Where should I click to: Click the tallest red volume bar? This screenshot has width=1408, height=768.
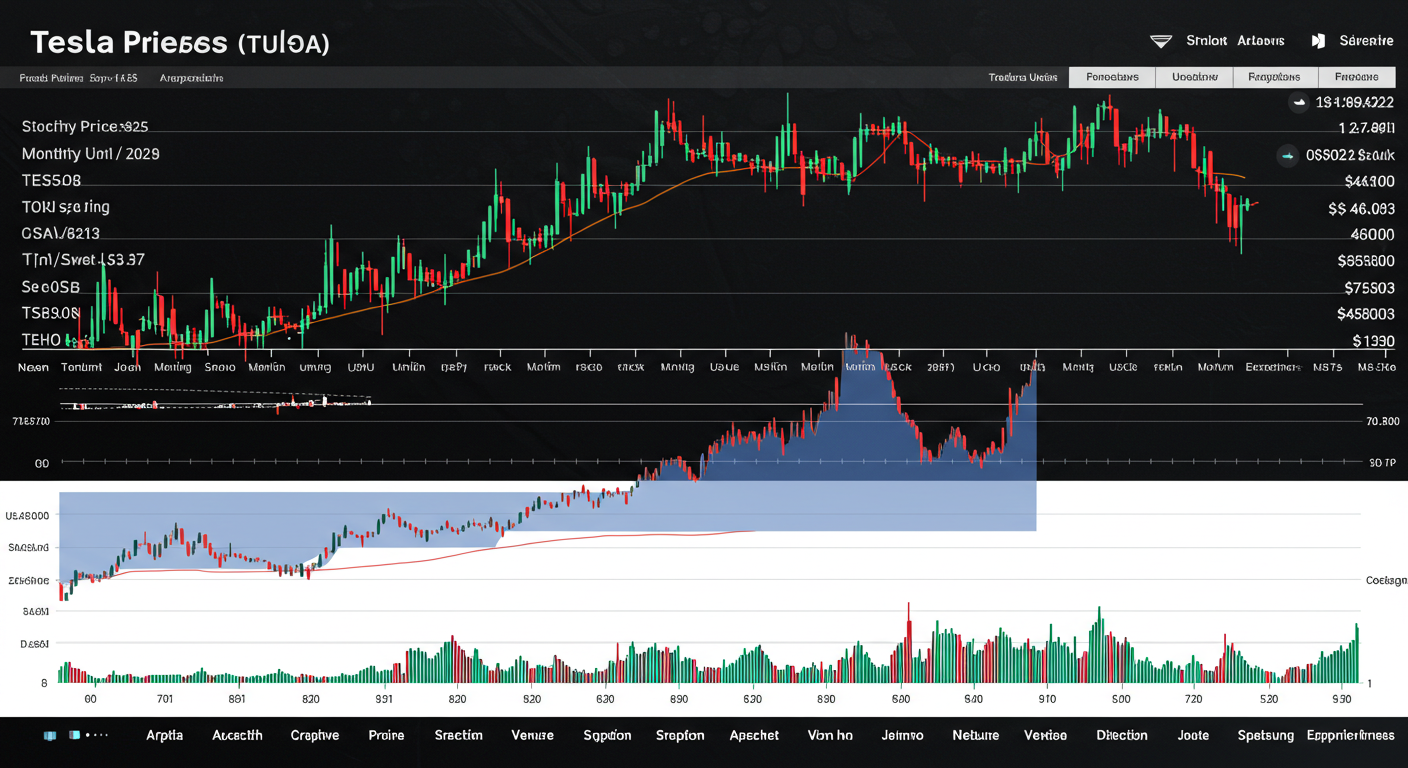click(x=909, y=643)
